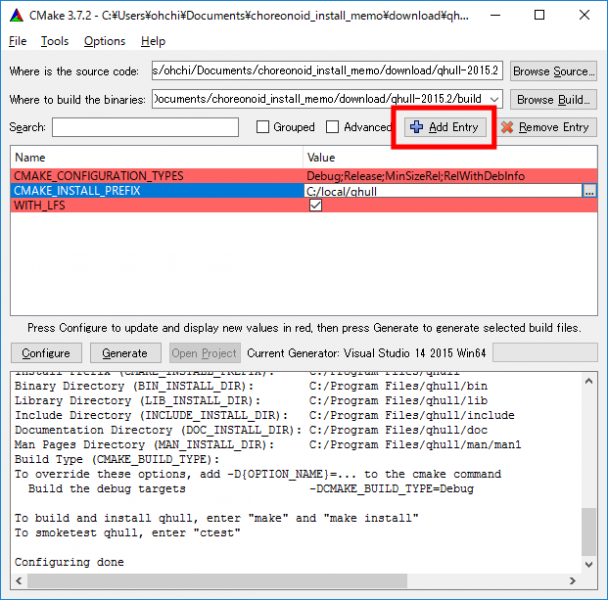Screen dimensions: 608x600
Task: Click Browse Source button
Action: [x=553, y=71]
